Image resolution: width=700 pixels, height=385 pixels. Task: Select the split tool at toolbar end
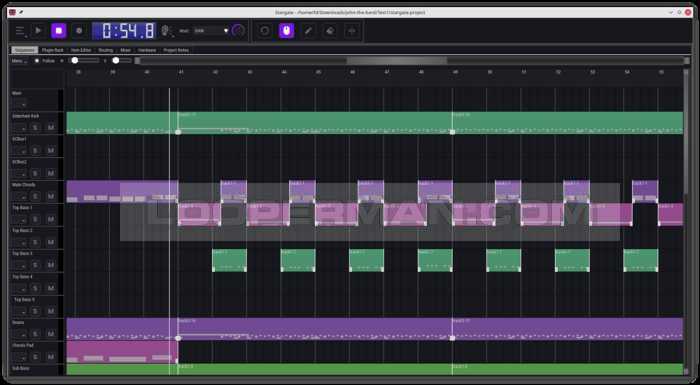[x=352, y=31]
